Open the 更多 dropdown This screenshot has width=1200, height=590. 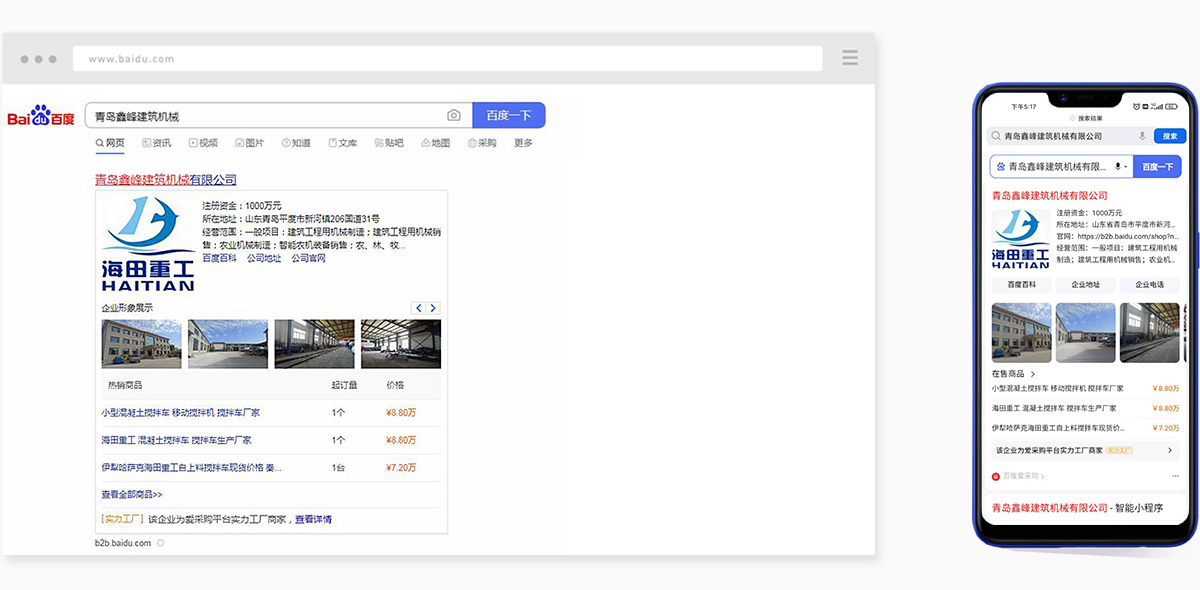tap(521, 143)
